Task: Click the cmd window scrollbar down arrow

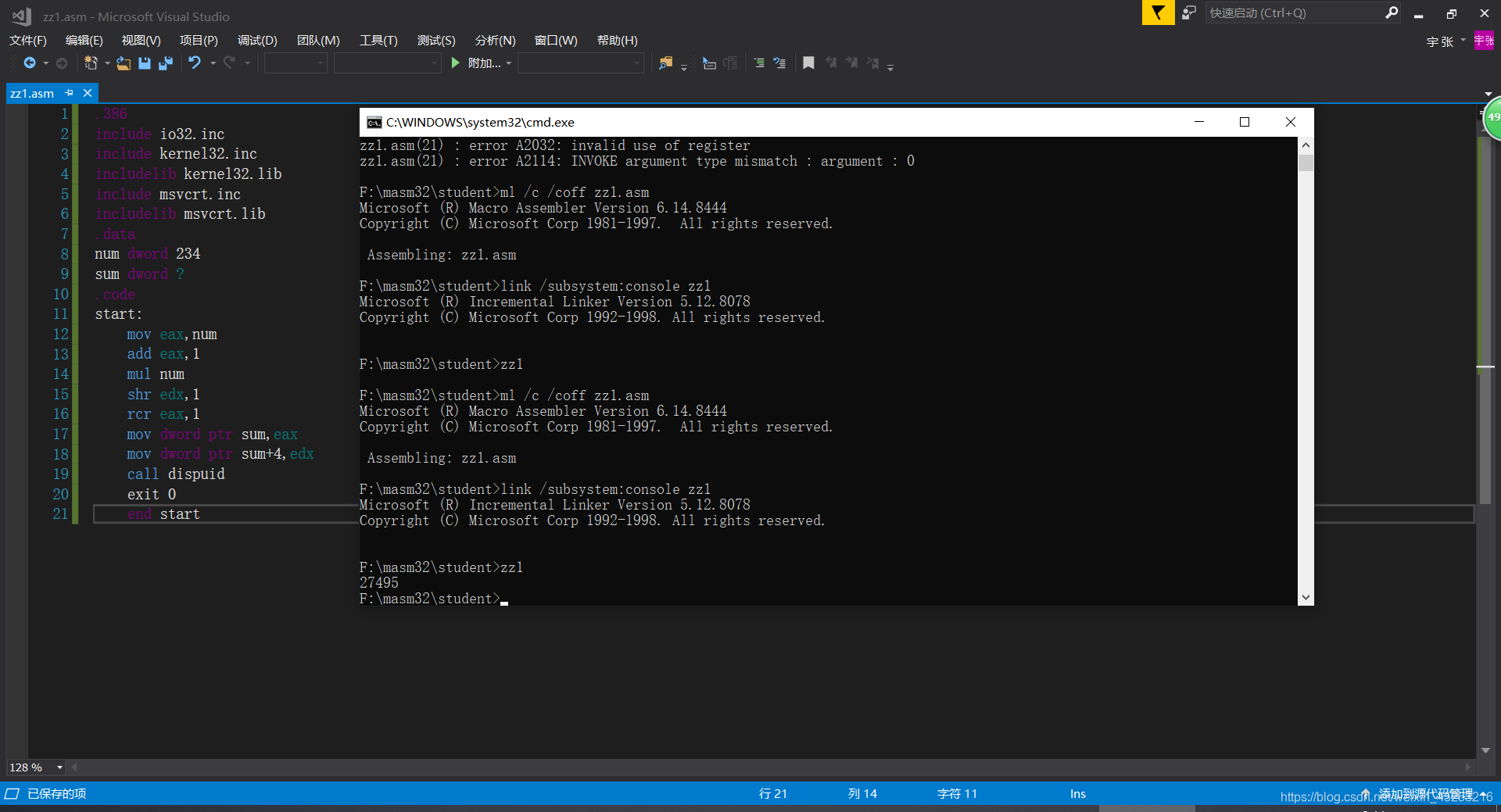Action: (1306, 598)
